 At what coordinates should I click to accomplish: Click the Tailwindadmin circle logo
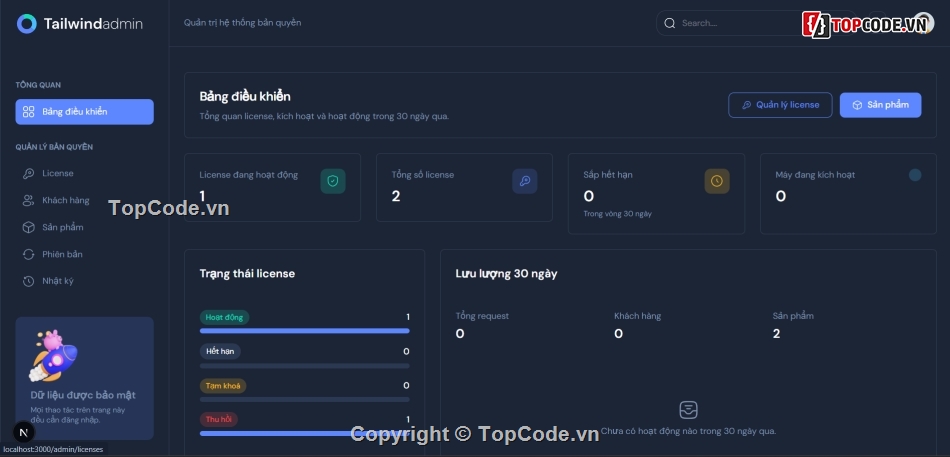(27, 24)
